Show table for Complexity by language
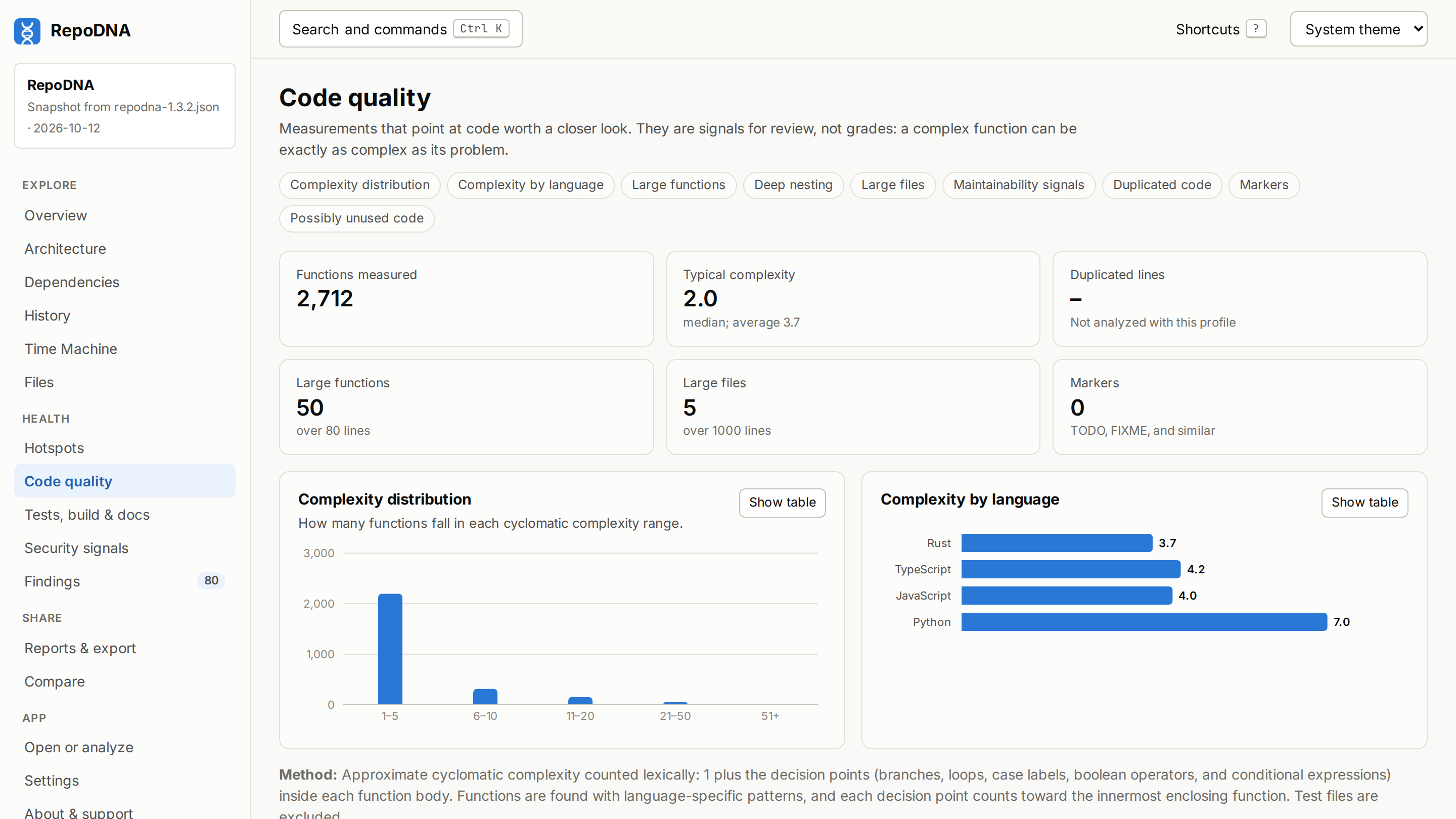 [1364, 502]
